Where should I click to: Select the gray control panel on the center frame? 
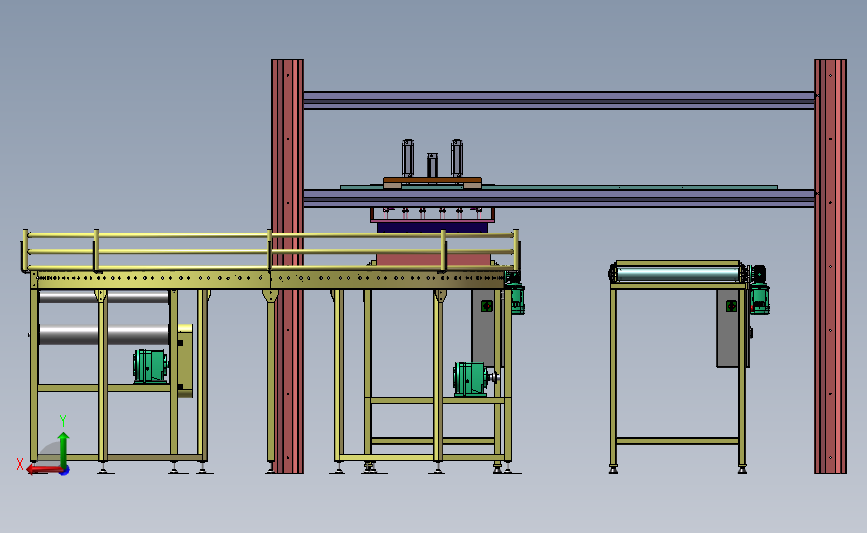coord(485,328)
